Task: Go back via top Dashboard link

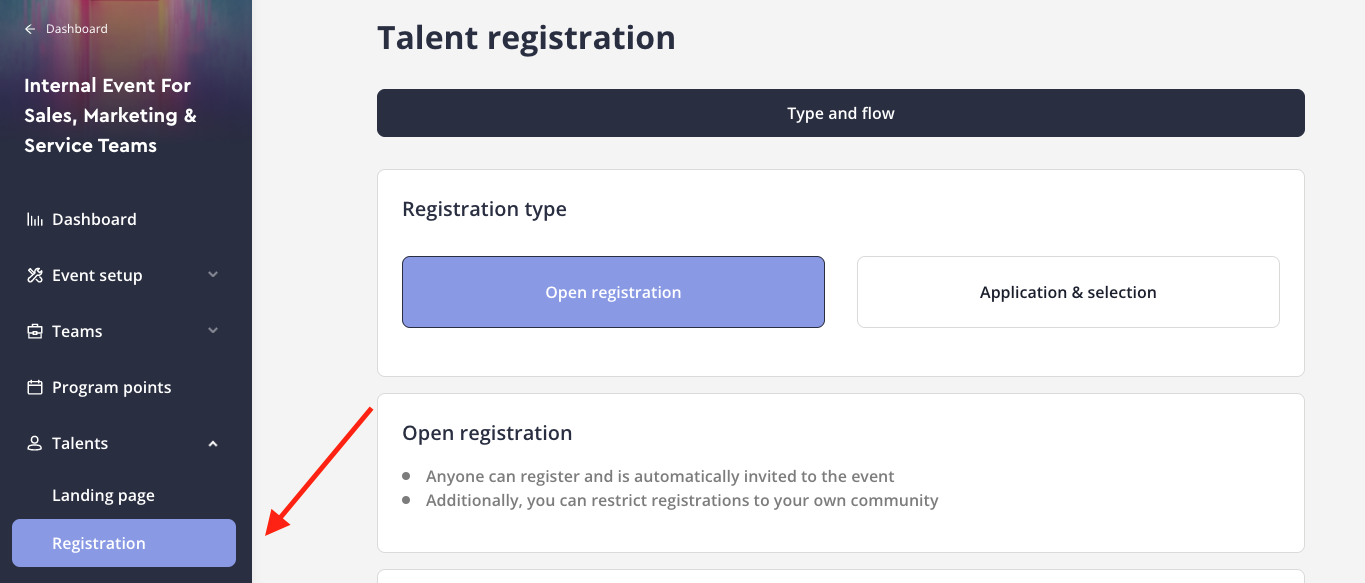Action: 77,29
